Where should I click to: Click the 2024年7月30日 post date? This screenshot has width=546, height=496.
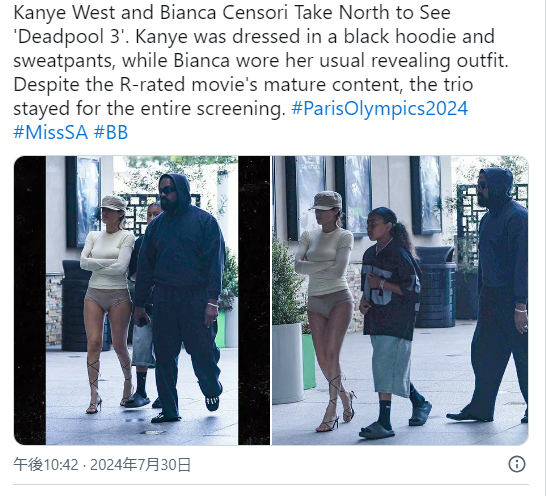pos(140,465)
